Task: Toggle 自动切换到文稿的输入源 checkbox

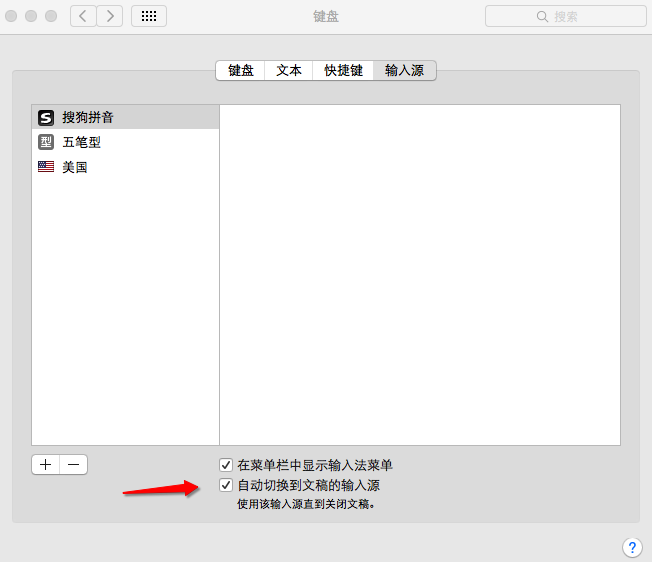Action: point(226,485)
